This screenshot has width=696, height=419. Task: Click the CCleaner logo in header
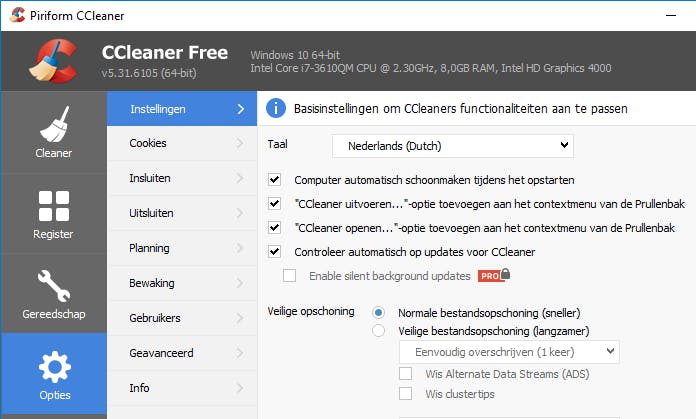pos(53,61)
